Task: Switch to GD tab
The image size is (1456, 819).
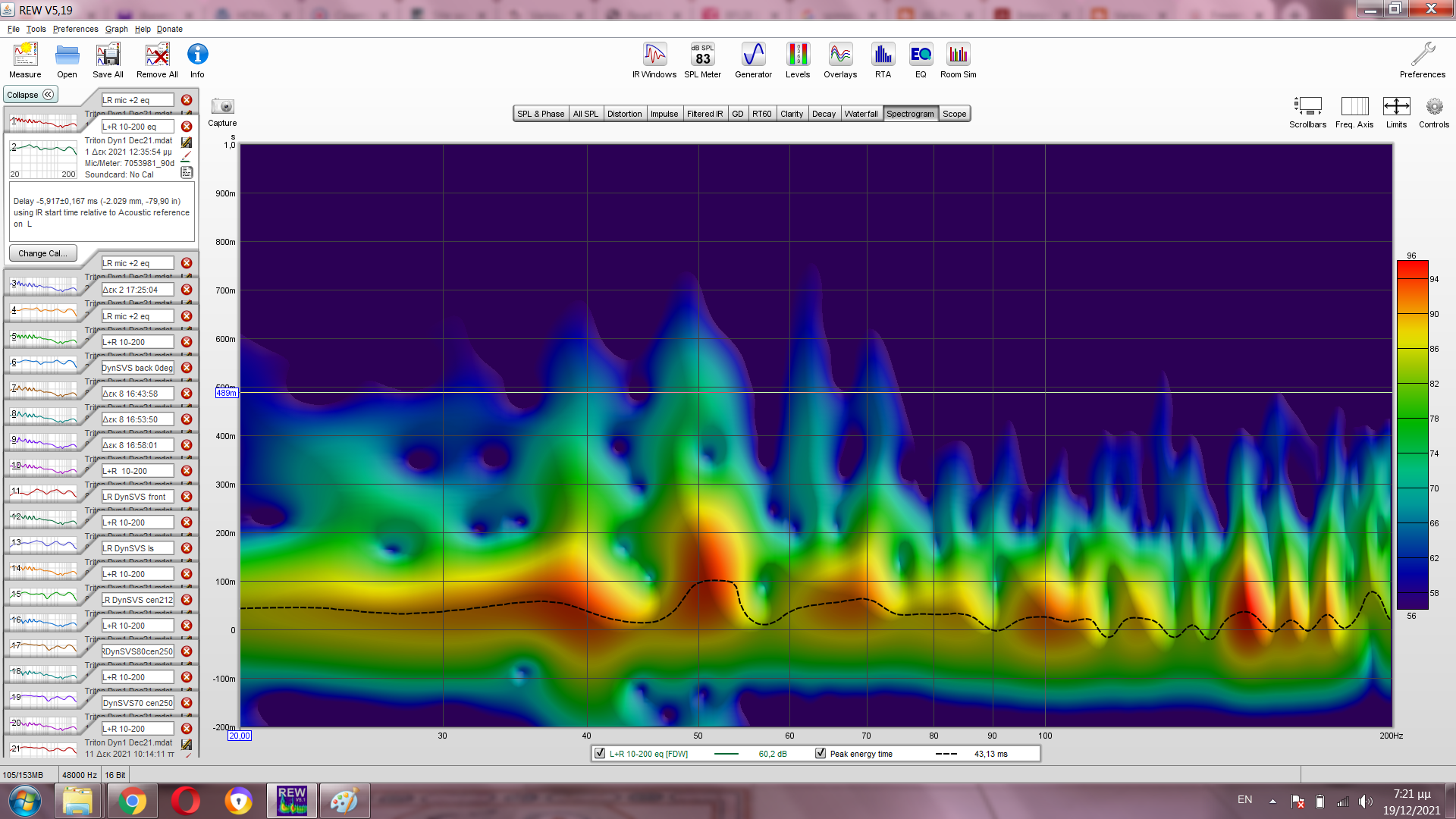Action: click(737, 114)
